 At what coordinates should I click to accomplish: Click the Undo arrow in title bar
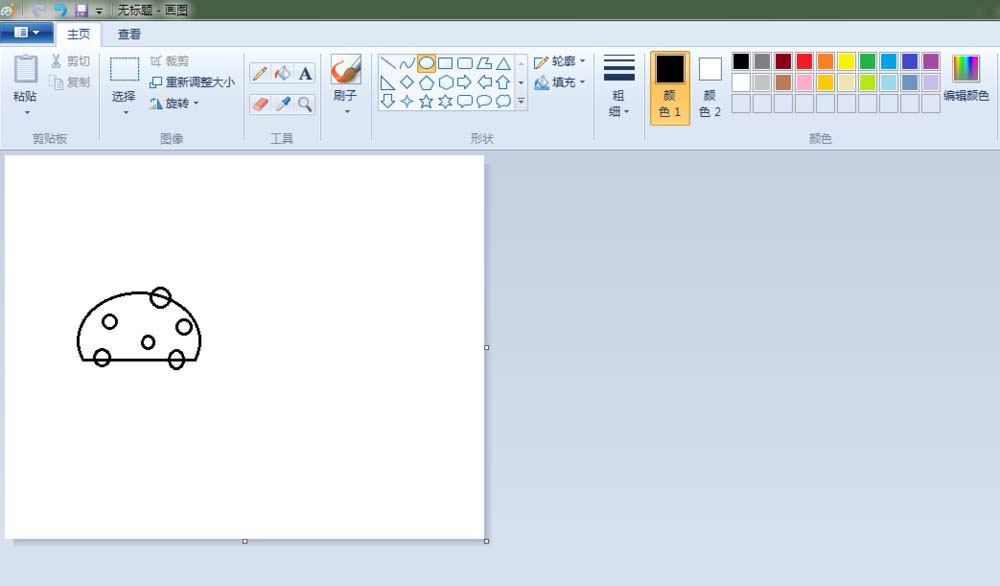60,10
